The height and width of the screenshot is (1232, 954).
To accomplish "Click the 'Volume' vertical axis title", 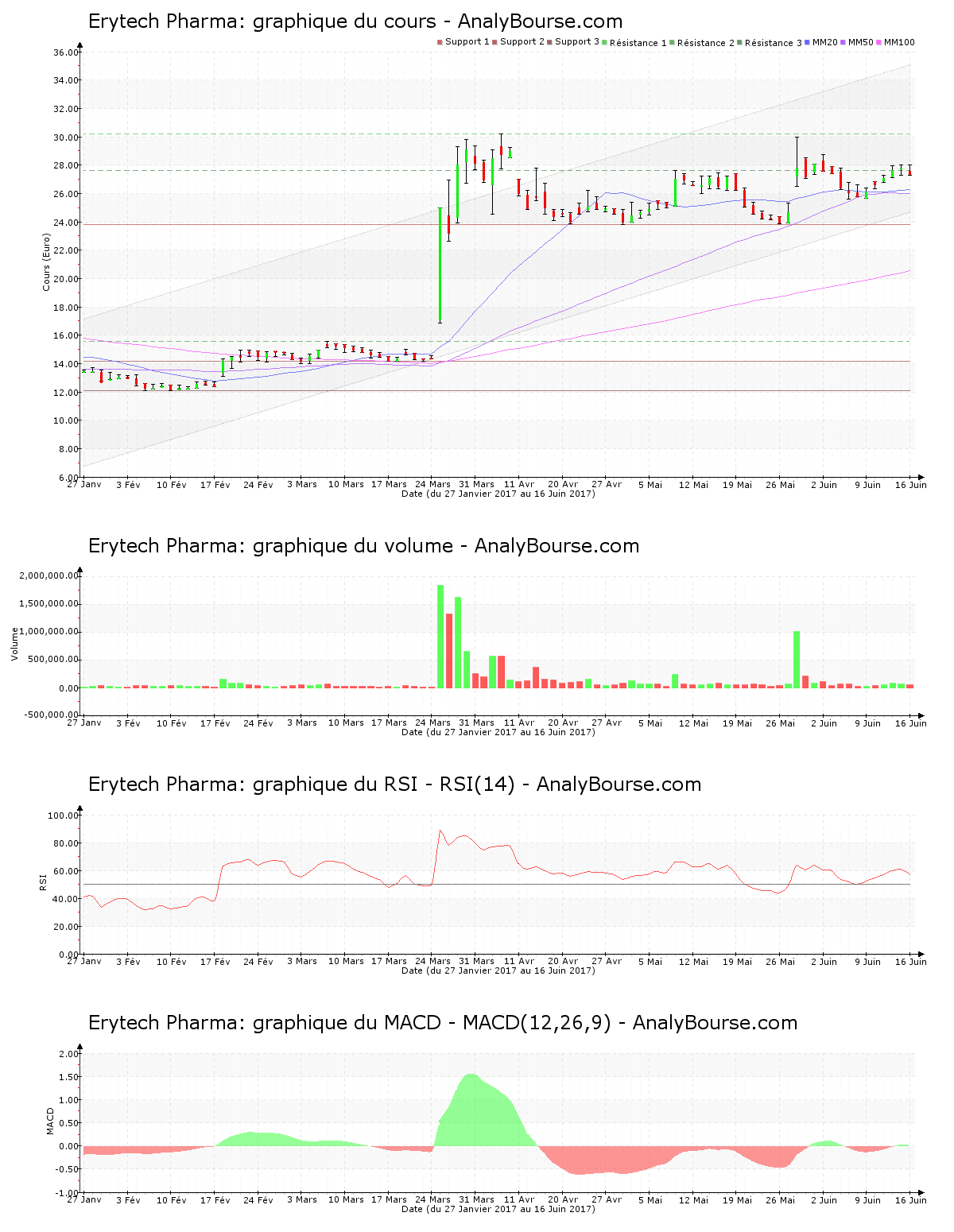I will [14, 644].
